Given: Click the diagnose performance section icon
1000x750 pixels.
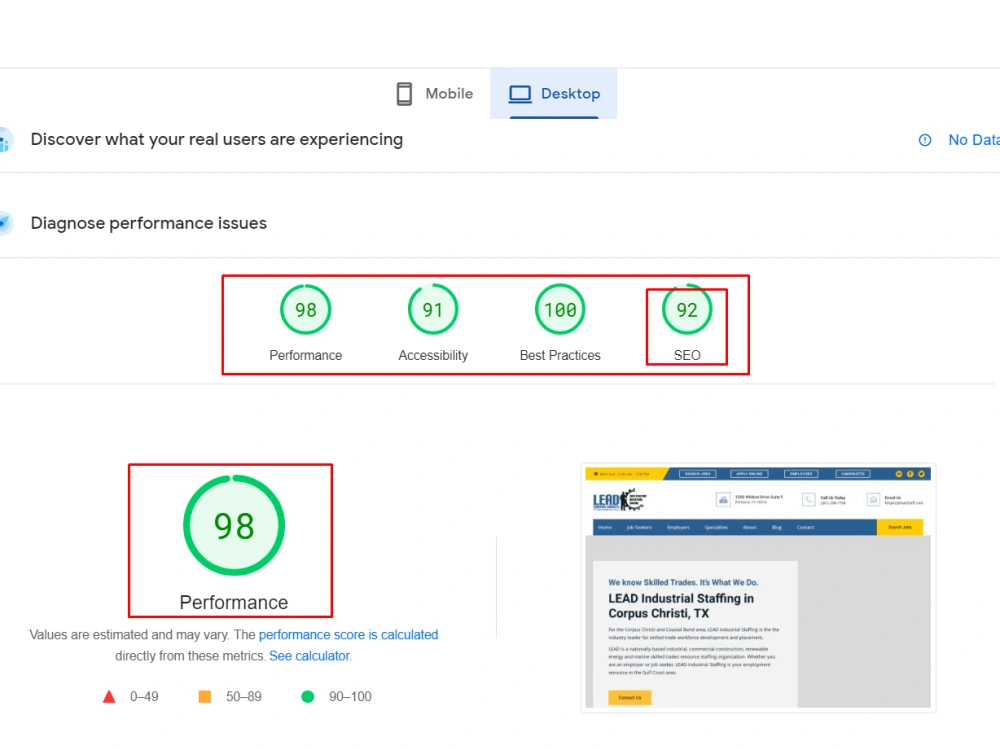Looking at the screenshot, I should click(5, 223).
